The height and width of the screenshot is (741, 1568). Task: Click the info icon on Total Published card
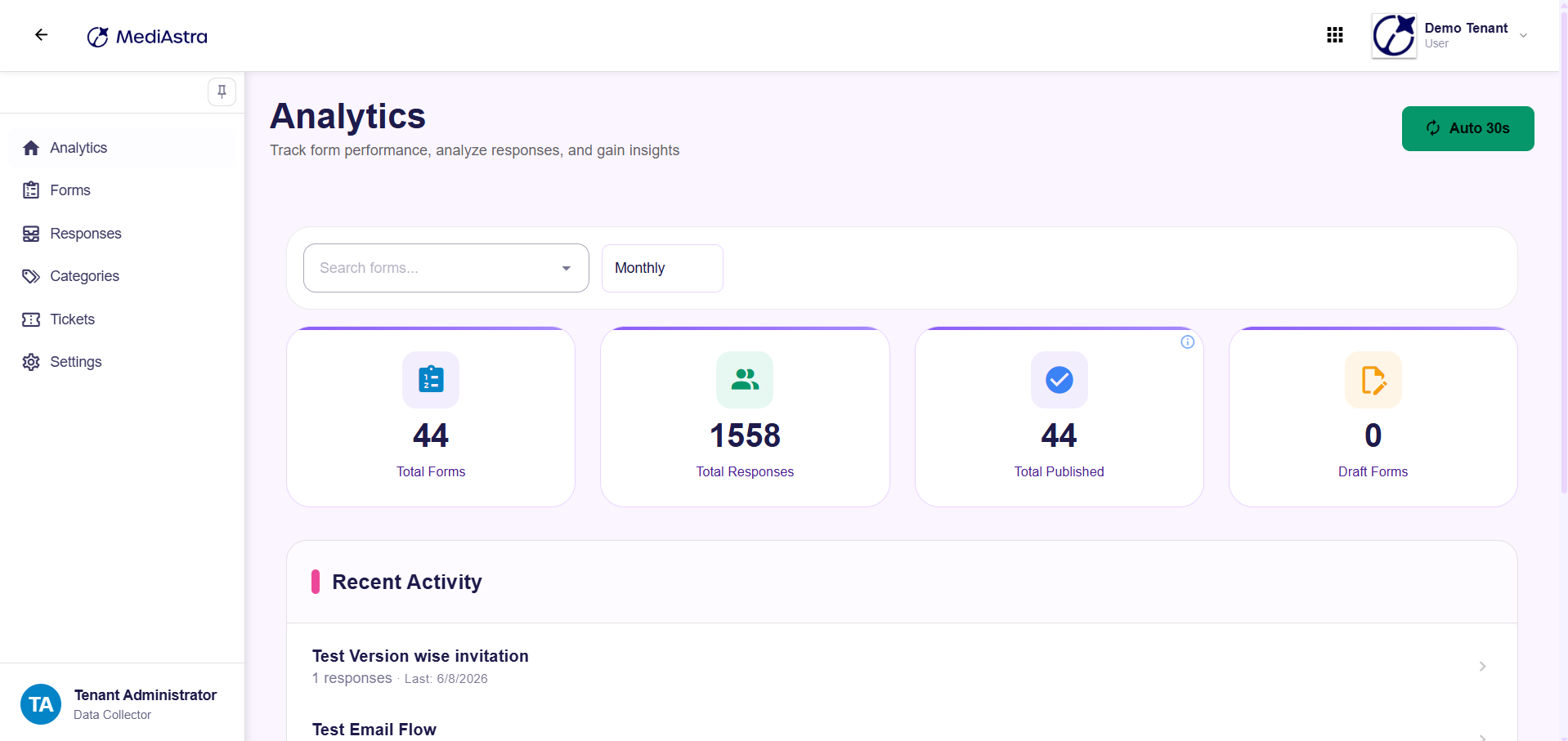1187,342
